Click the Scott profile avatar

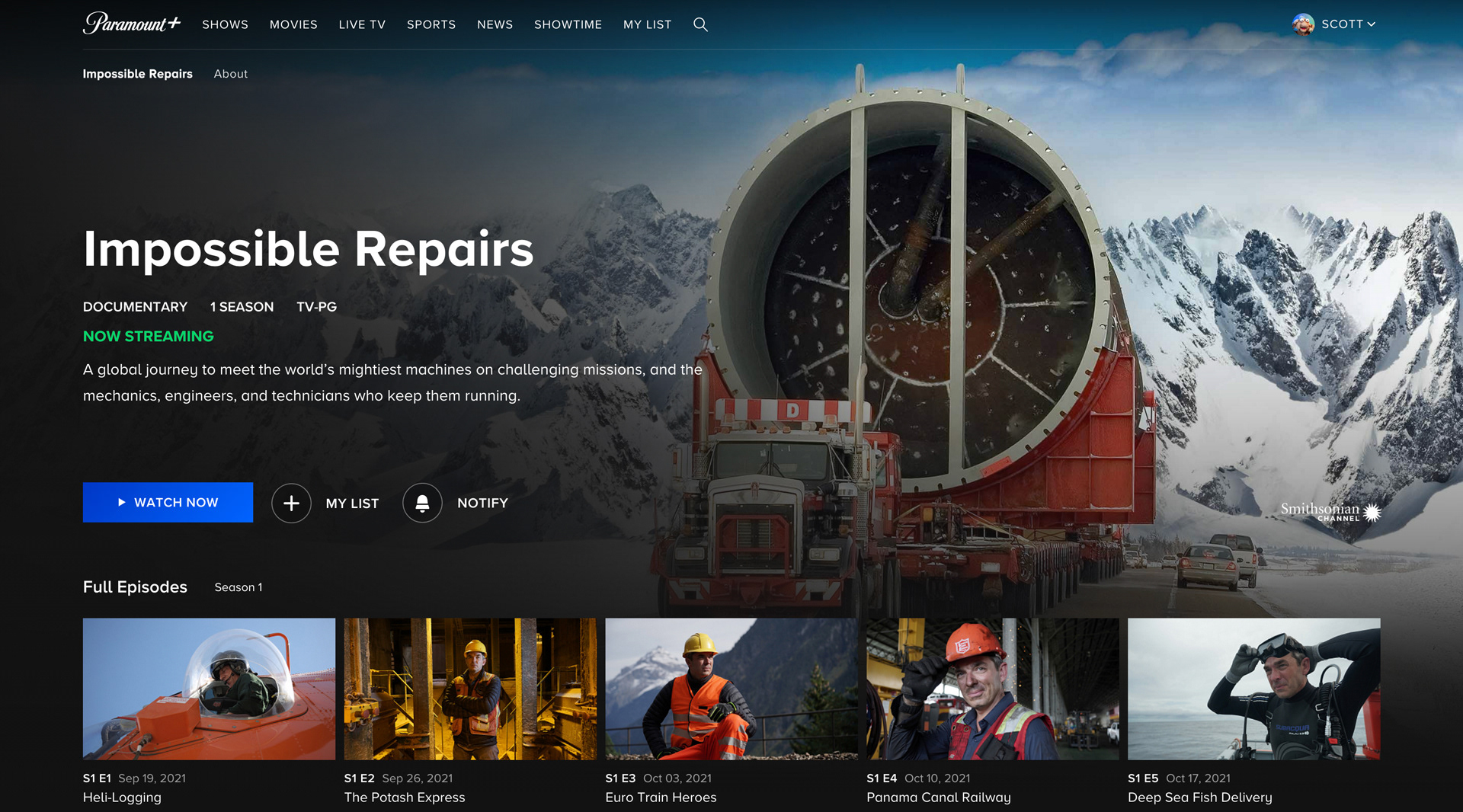click(1303, 24)
